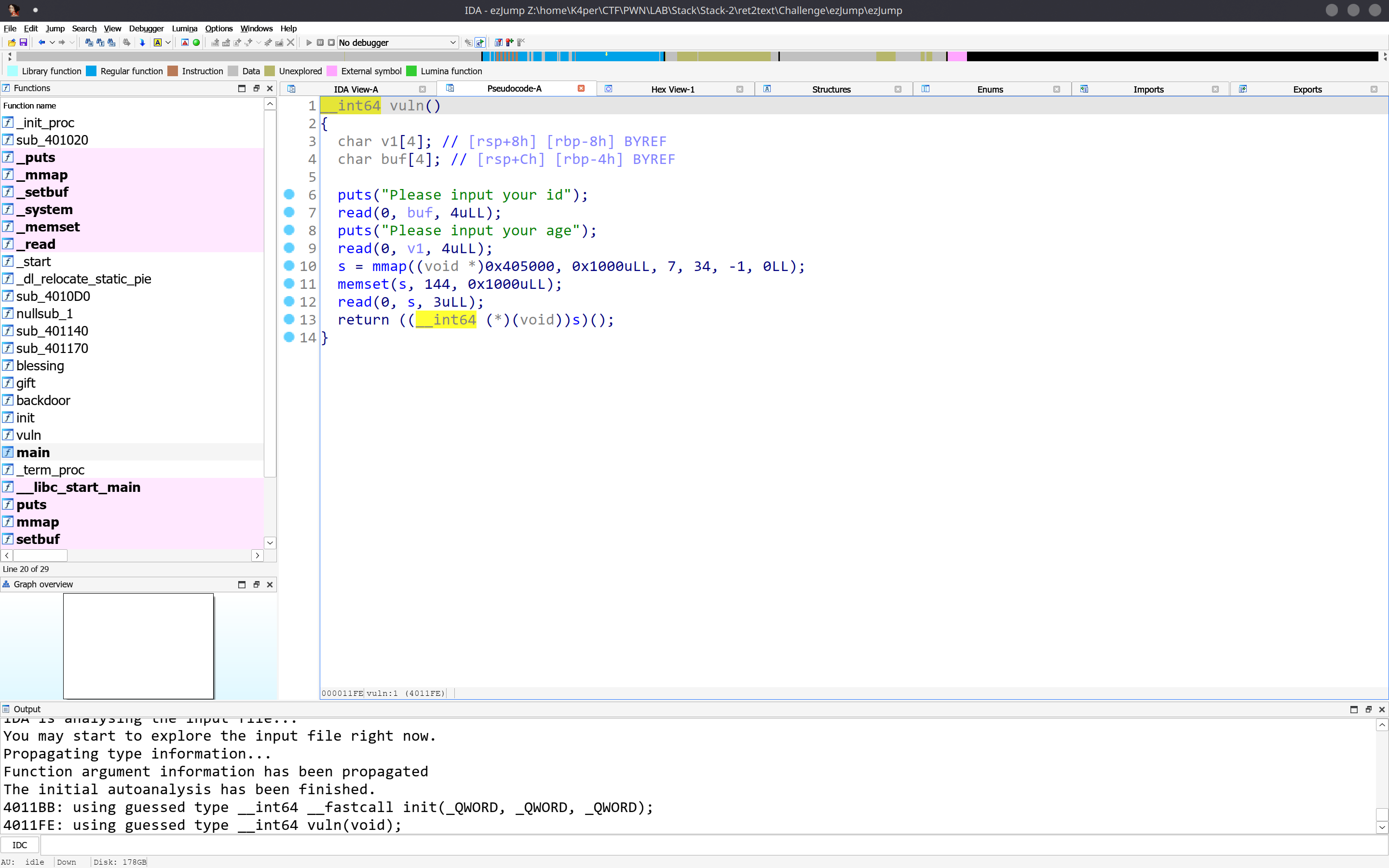1389x868 pixels.
Task: Click the blue jump back arrow
Action: pyautogui.click(x=41, y=42)
